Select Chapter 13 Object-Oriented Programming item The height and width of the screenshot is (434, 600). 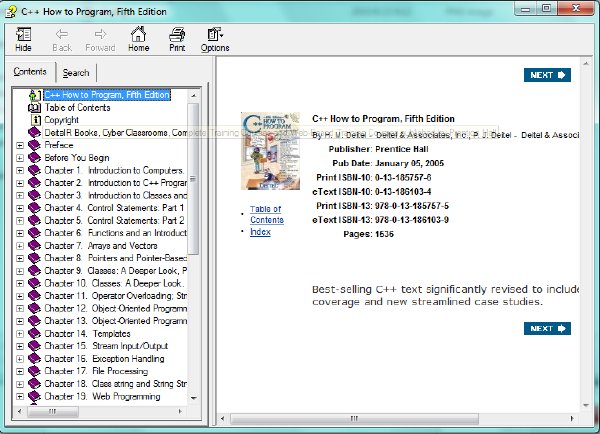coord(116,321)
